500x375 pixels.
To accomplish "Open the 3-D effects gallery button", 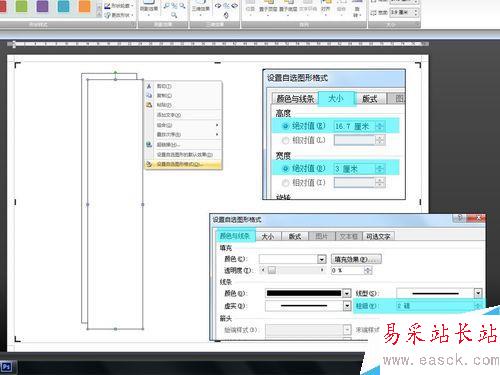I will [201, 7].
